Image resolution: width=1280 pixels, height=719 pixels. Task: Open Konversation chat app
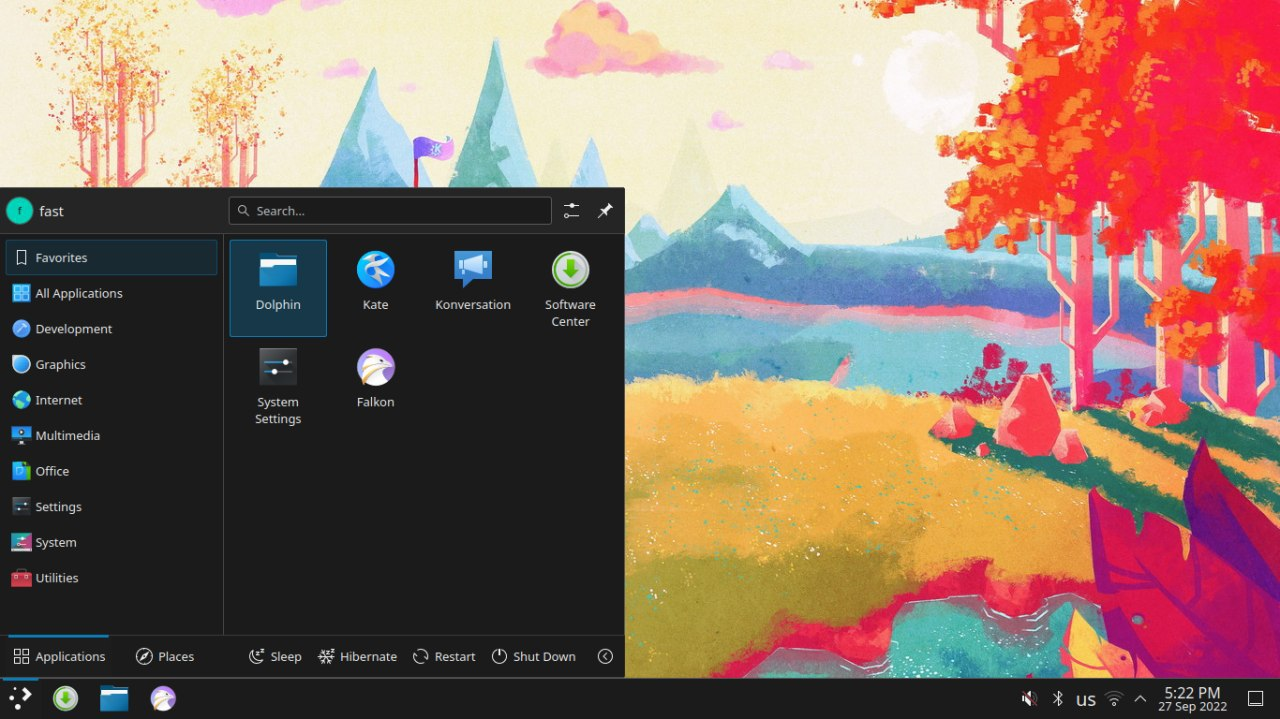pyautogui.click(x=473, y=284)
